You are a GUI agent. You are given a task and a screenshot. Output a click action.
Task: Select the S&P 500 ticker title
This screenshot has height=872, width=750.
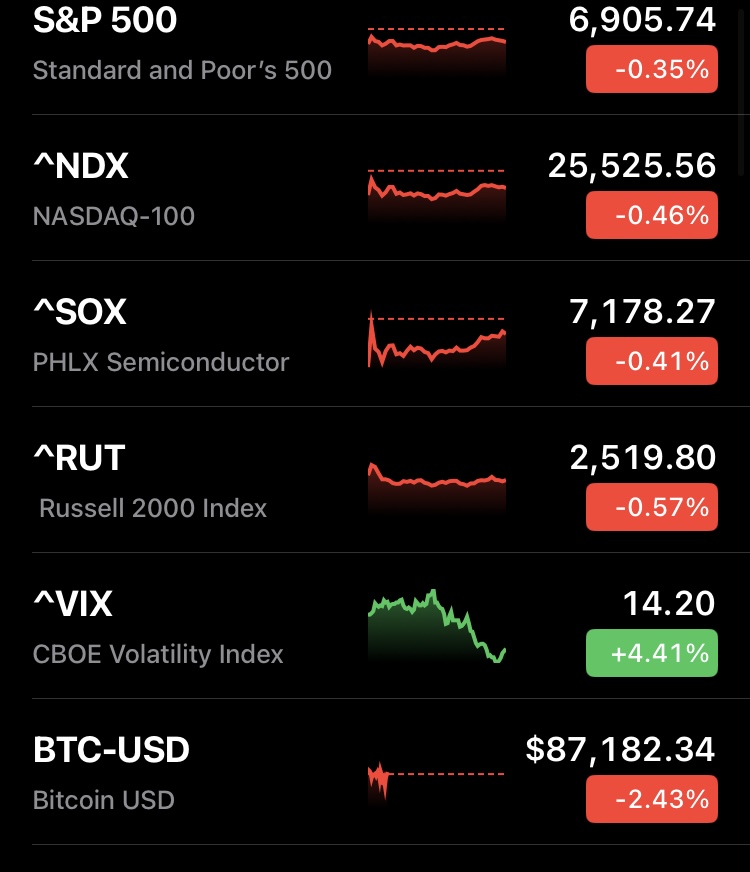[105, 20]
